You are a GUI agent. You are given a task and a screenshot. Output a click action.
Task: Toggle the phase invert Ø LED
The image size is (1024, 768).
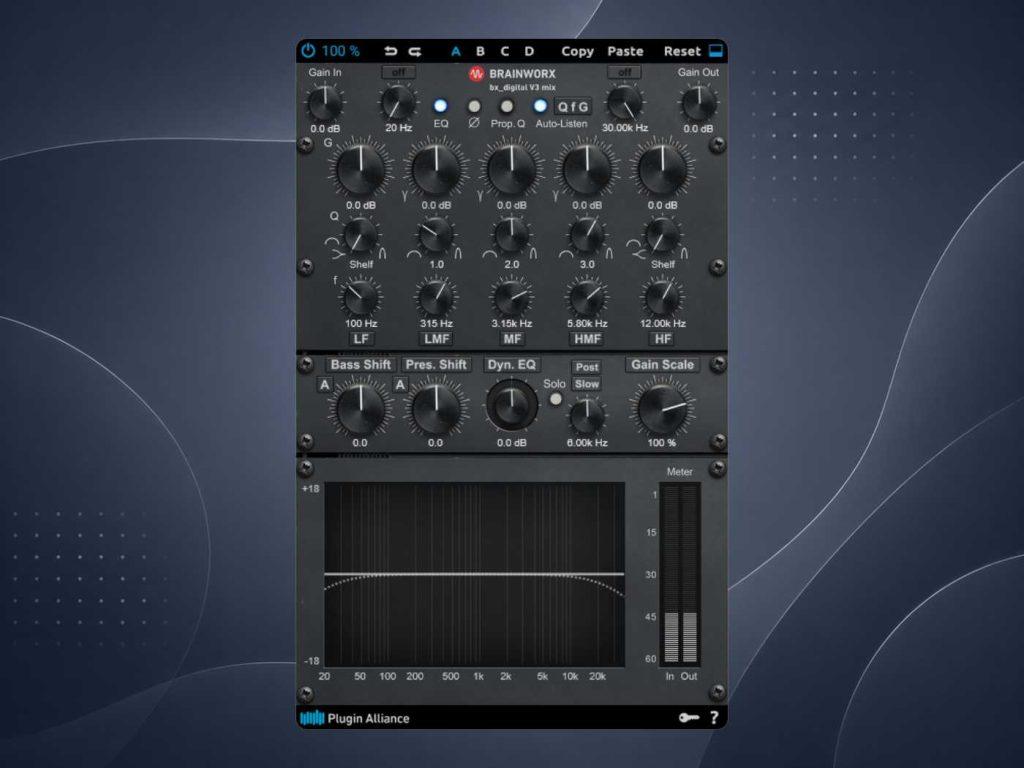click(474, 106)
